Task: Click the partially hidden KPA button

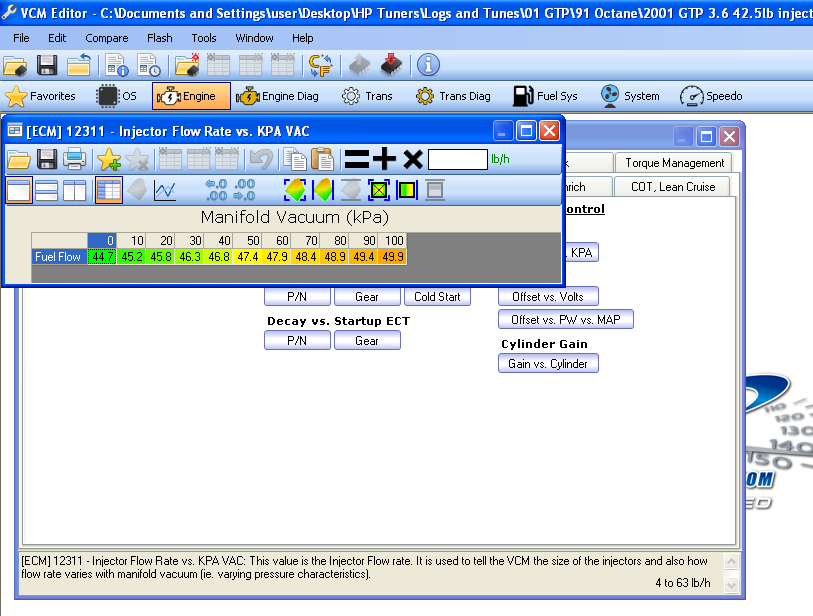Action: (581, 253)
